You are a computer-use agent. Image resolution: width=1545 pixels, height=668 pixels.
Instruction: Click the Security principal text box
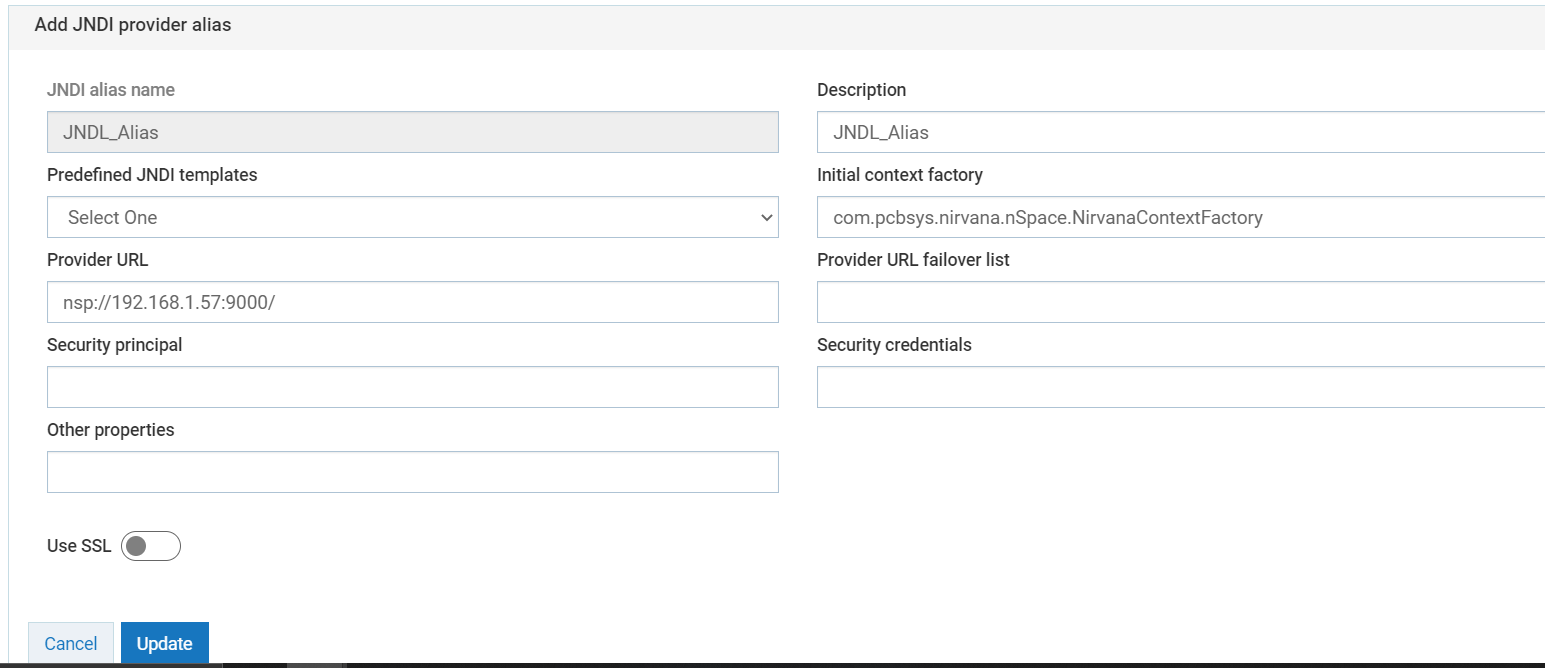point(412,387)
